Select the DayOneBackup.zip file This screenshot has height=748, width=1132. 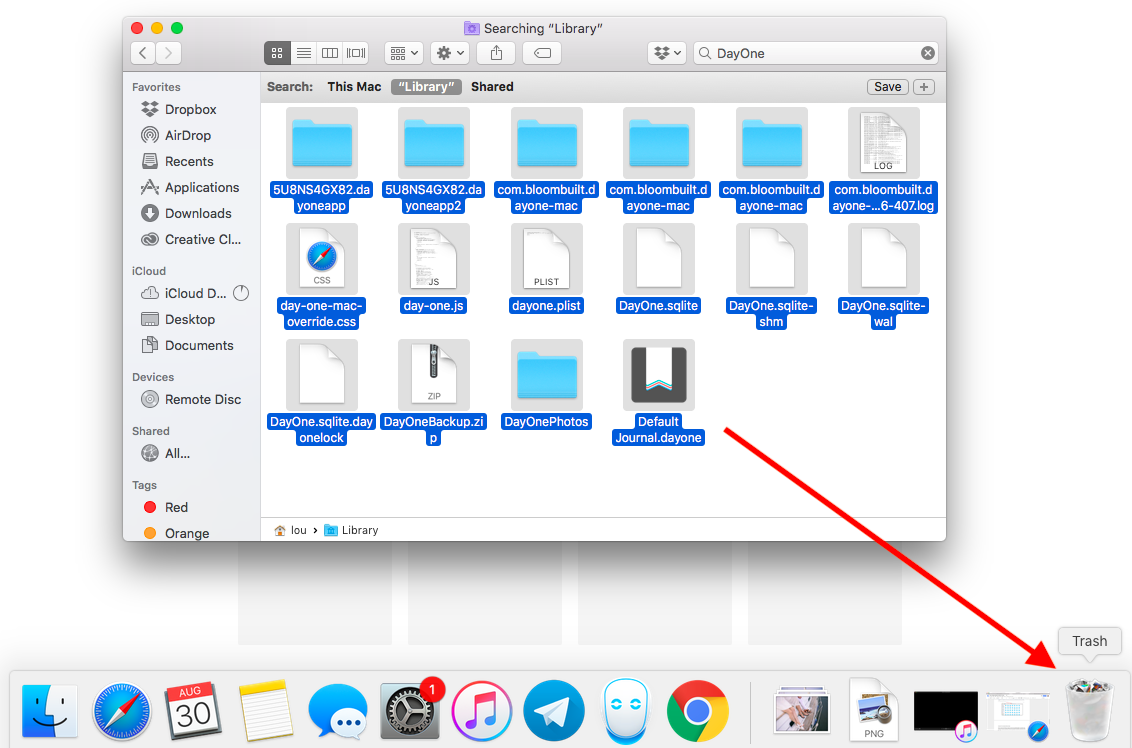click(x=433, y=392)
